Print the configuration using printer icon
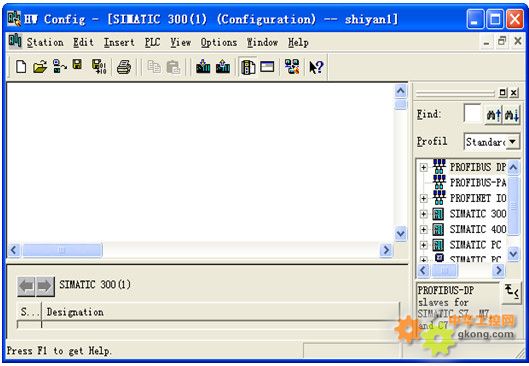Screen dimensions: 529x366 (124, 67)
